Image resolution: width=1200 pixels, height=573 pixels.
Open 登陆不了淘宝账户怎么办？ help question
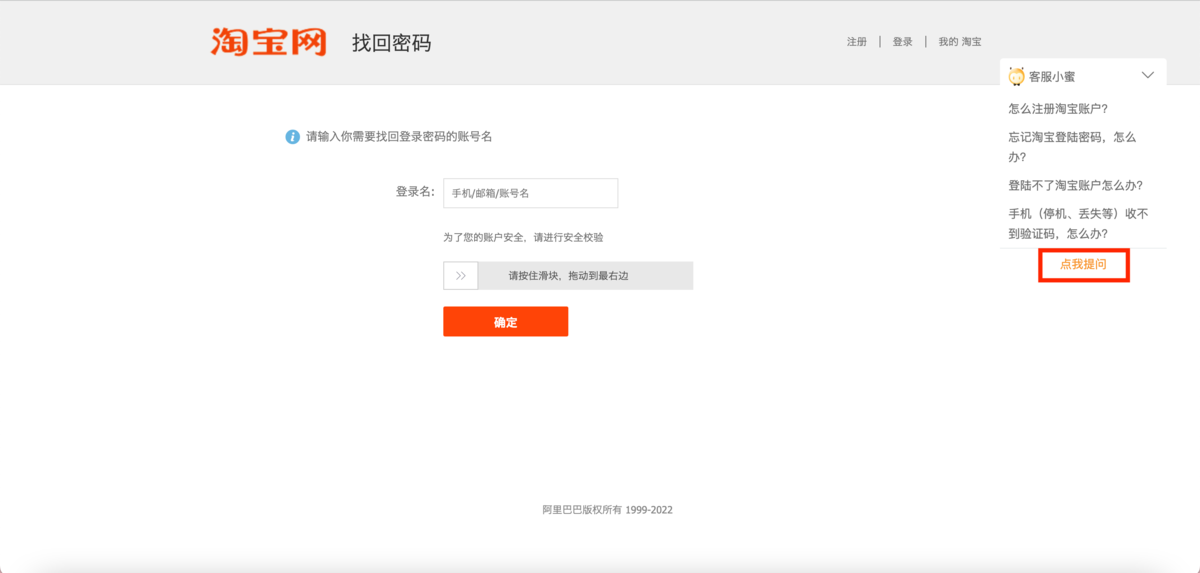(1076, 185)
